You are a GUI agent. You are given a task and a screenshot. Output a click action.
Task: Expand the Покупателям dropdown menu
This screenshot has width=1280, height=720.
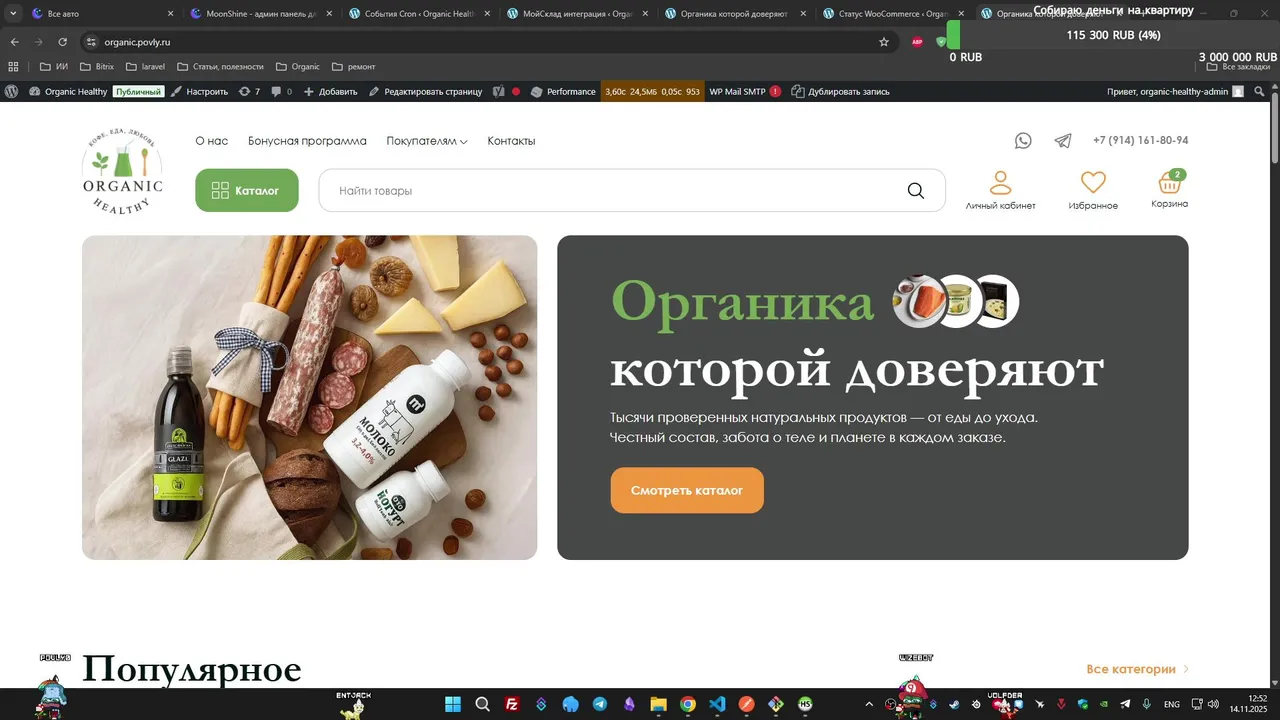point(427,141)
